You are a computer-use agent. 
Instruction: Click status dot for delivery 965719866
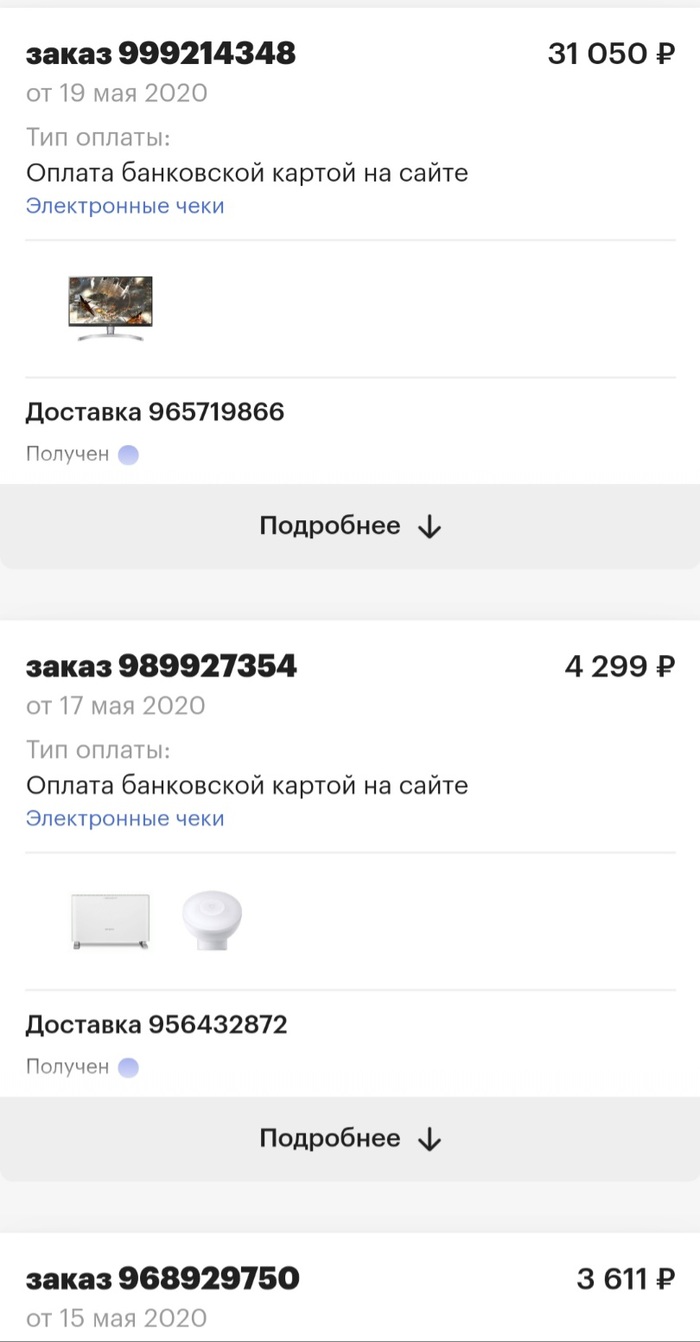click(128, 455)
